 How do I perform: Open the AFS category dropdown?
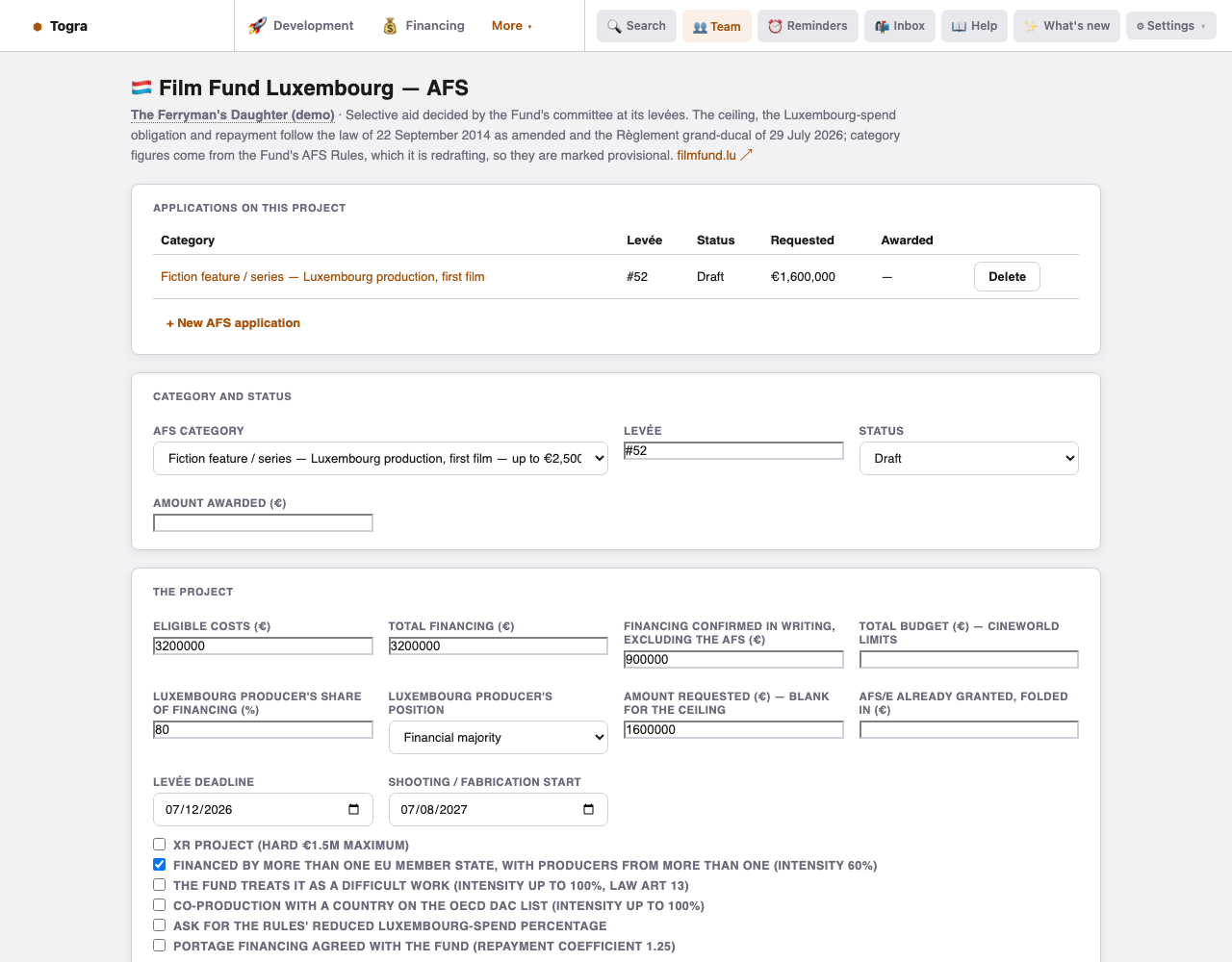380,459
